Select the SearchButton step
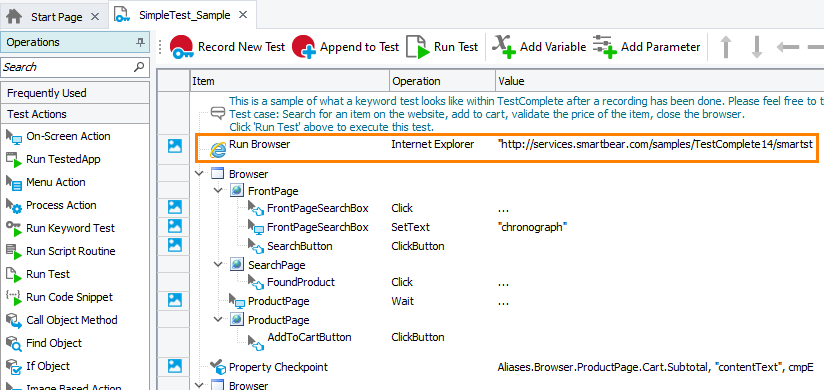This screenshot has height=390, width=824. 300,246
